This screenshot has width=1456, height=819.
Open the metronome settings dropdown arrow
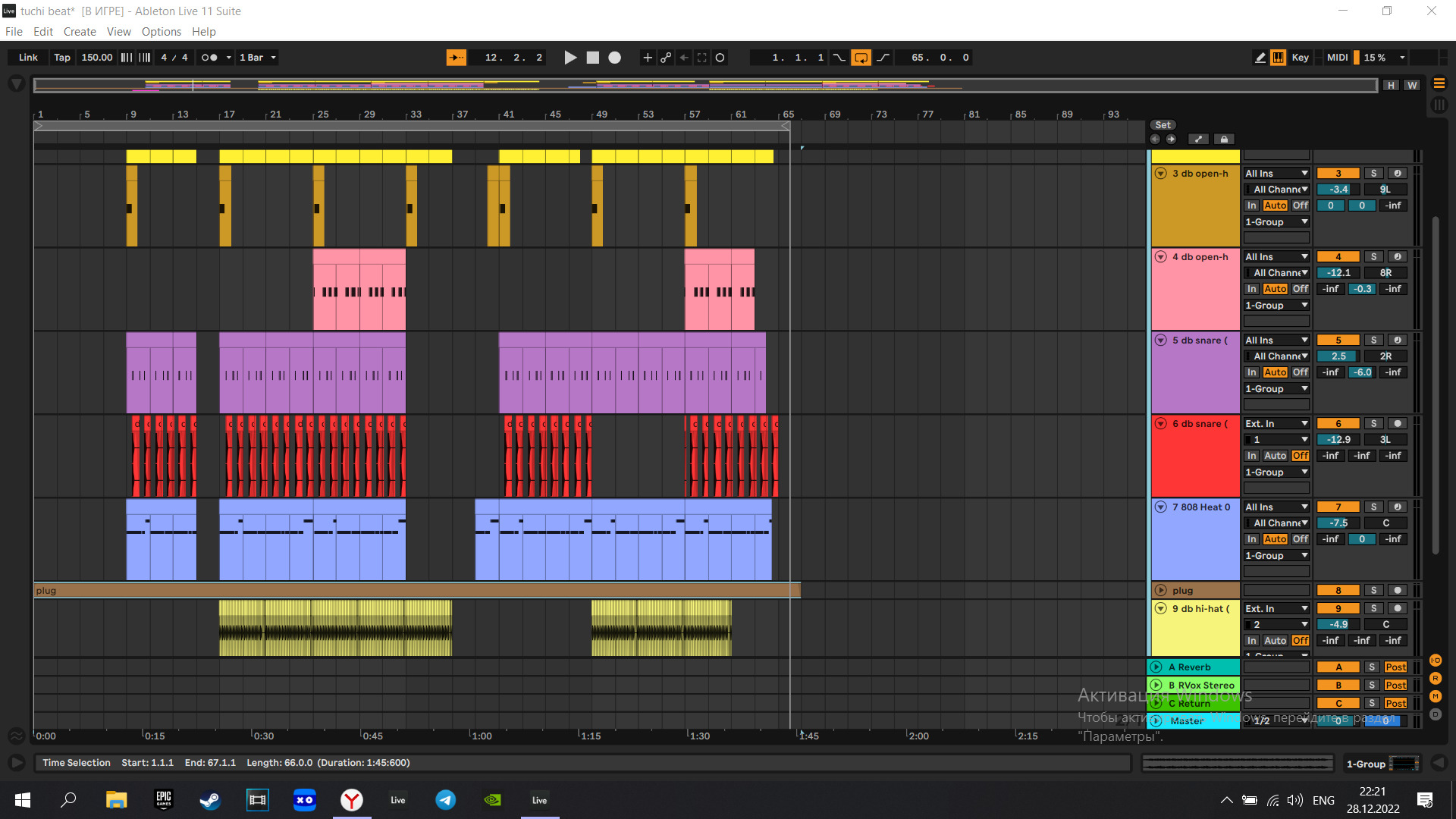(x=229, y=58)
